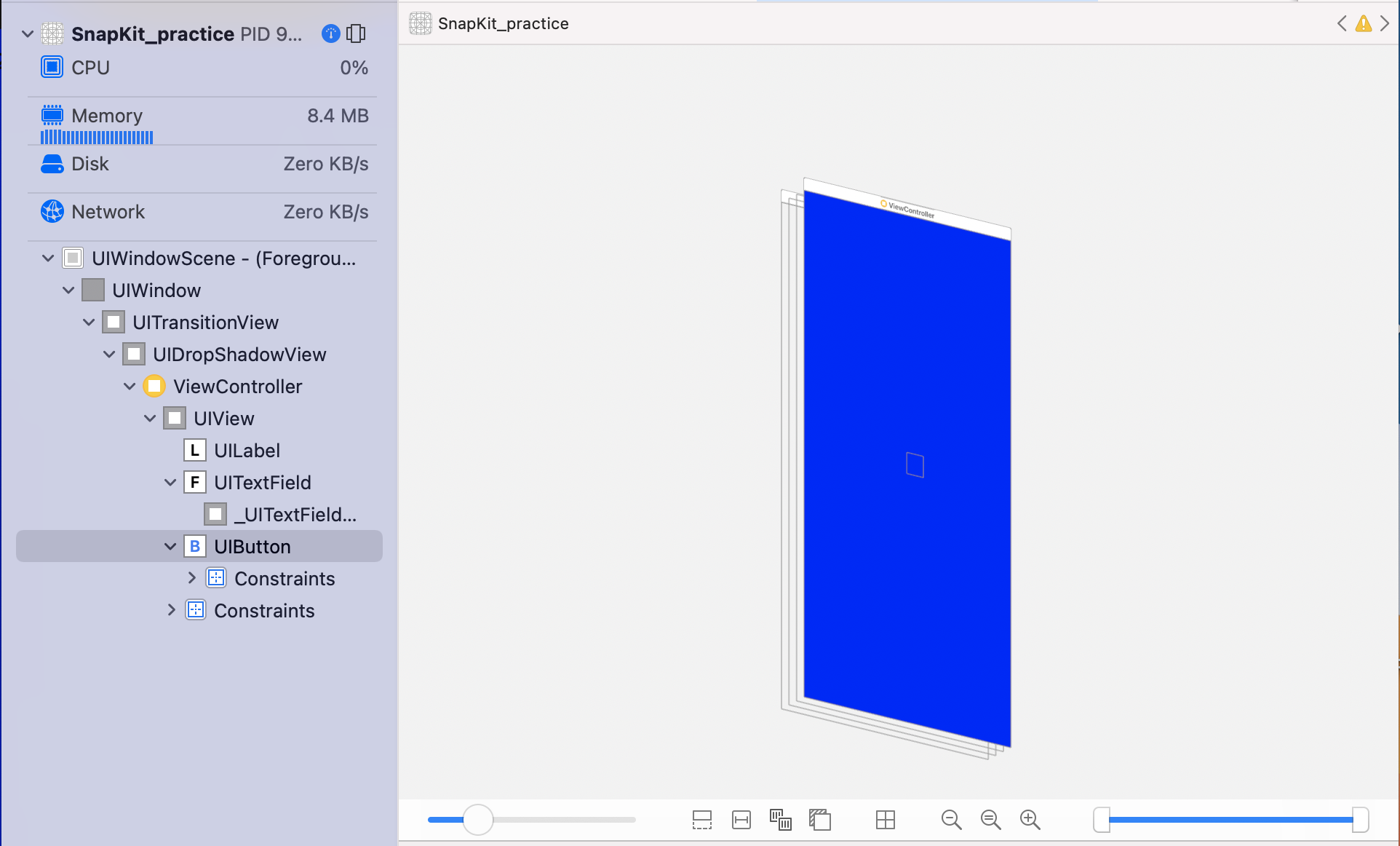
Task: Go to previous issue with left arrow
Action: click(x=1342, y=24)
